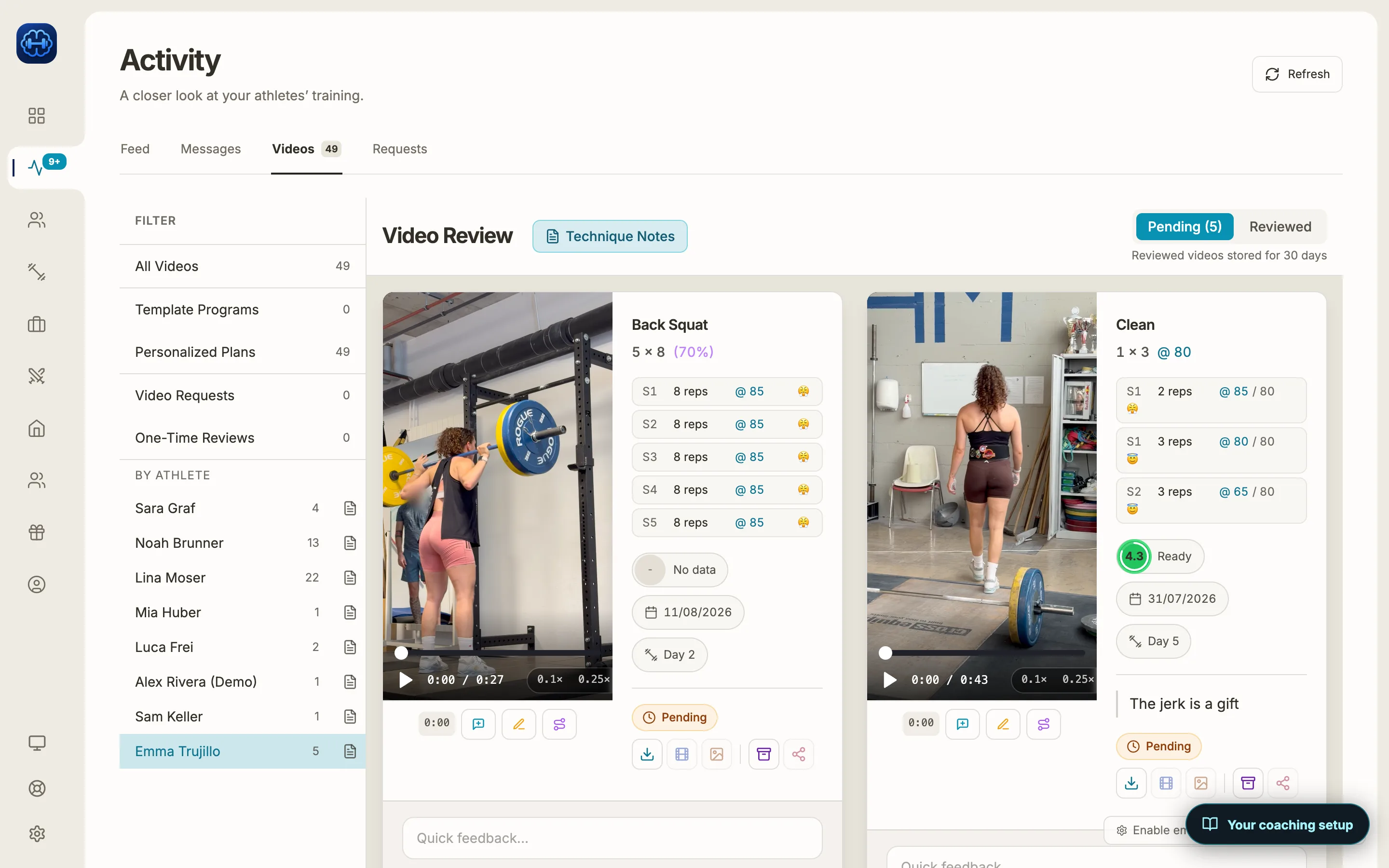Select the Videos tab
The image size is (1389, 868).
coord(307,149)
